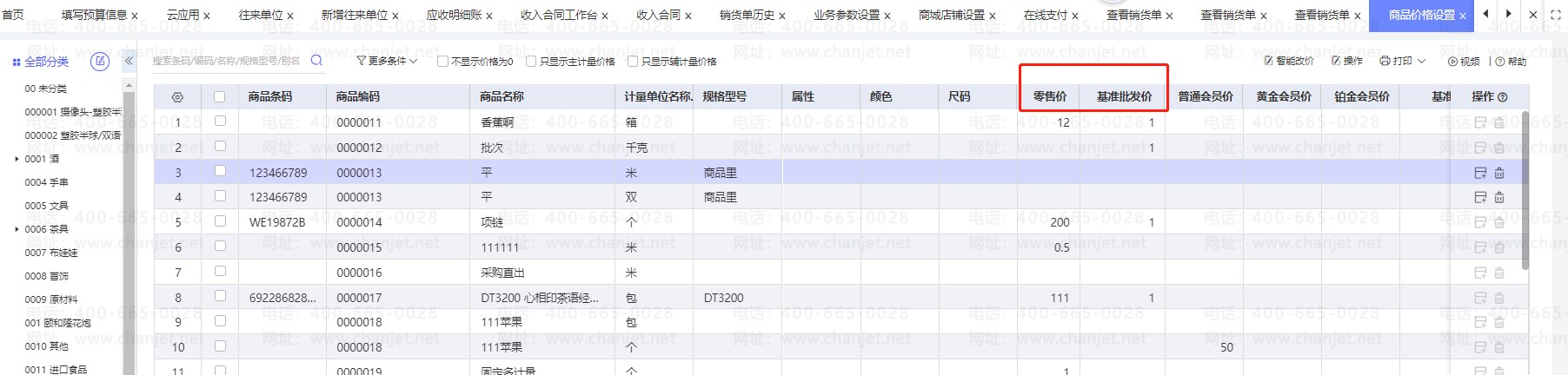Select 全部分类 heading
Viewport: 1568px width, 375px height.
coord(46,62)
